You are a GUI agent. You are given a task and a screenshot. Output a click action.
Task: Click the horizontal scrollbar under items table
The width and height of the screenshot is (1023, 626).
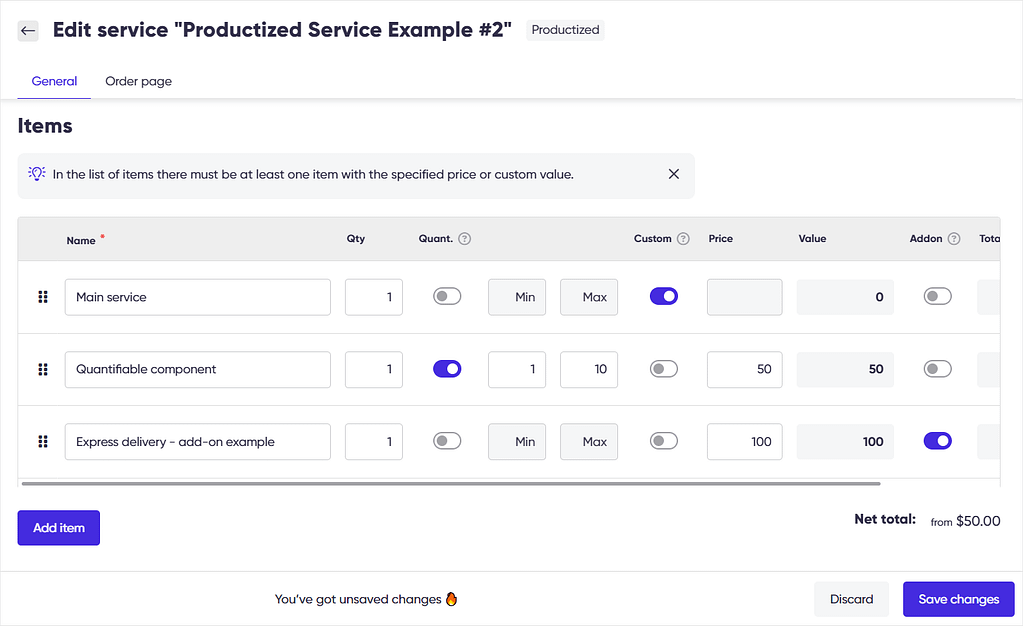(451, 484)
